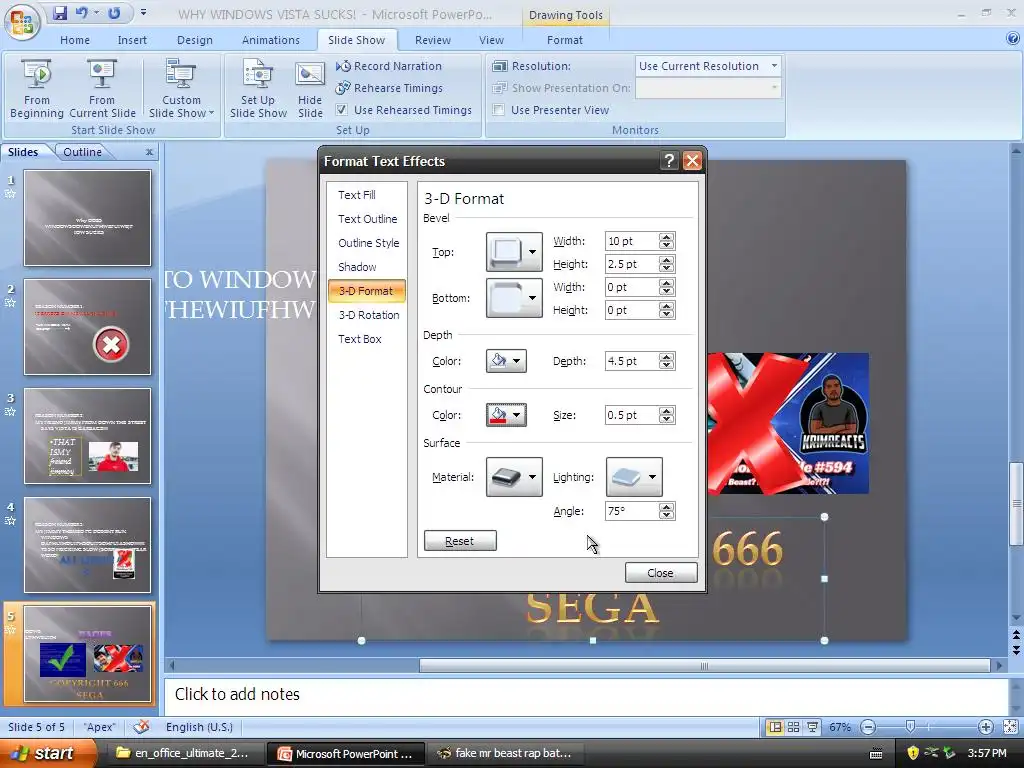Switch to Outline pane tab
The height and width of the screenshot is (768, 1024).
pos(82,152)
